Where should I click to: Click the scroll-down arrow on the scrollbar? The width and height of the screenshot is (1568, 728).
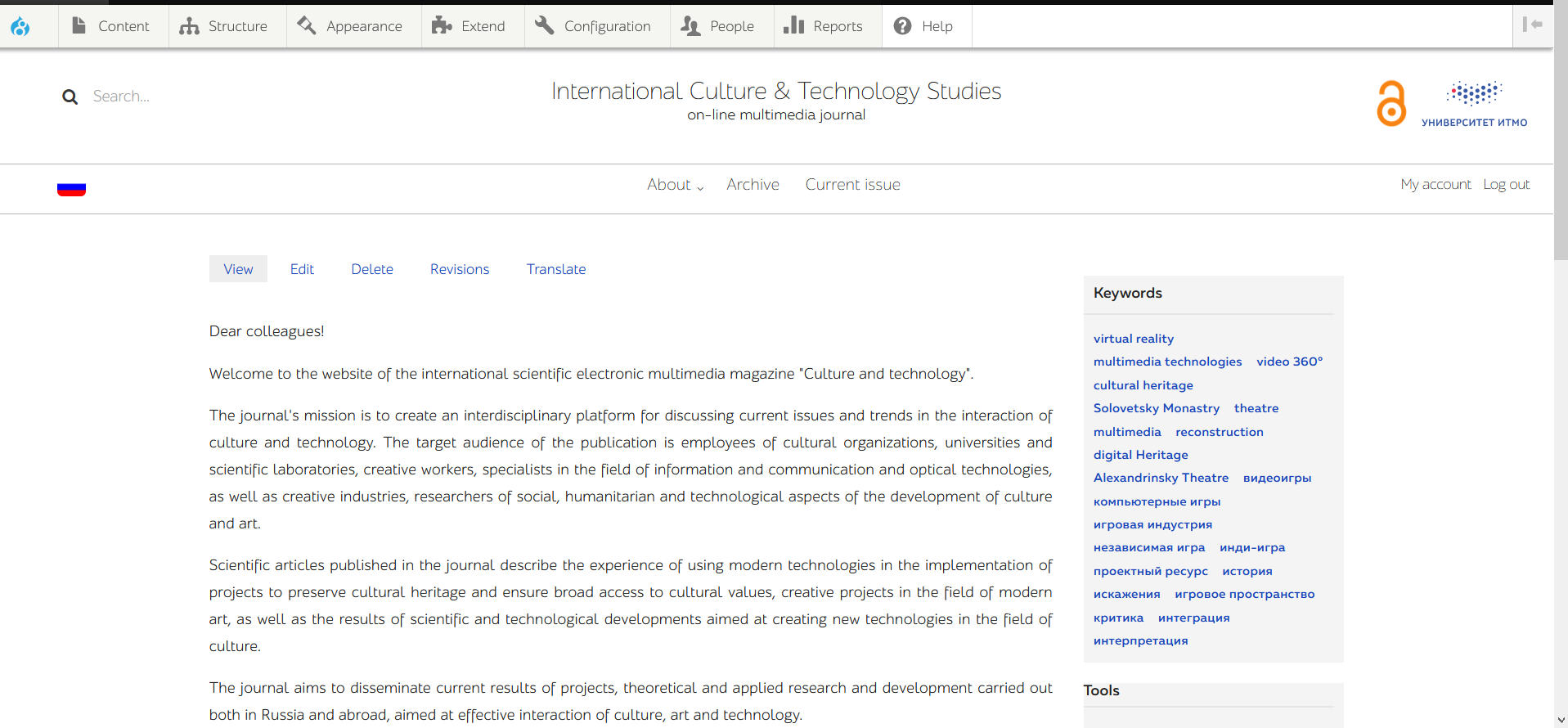(1561, 721)
